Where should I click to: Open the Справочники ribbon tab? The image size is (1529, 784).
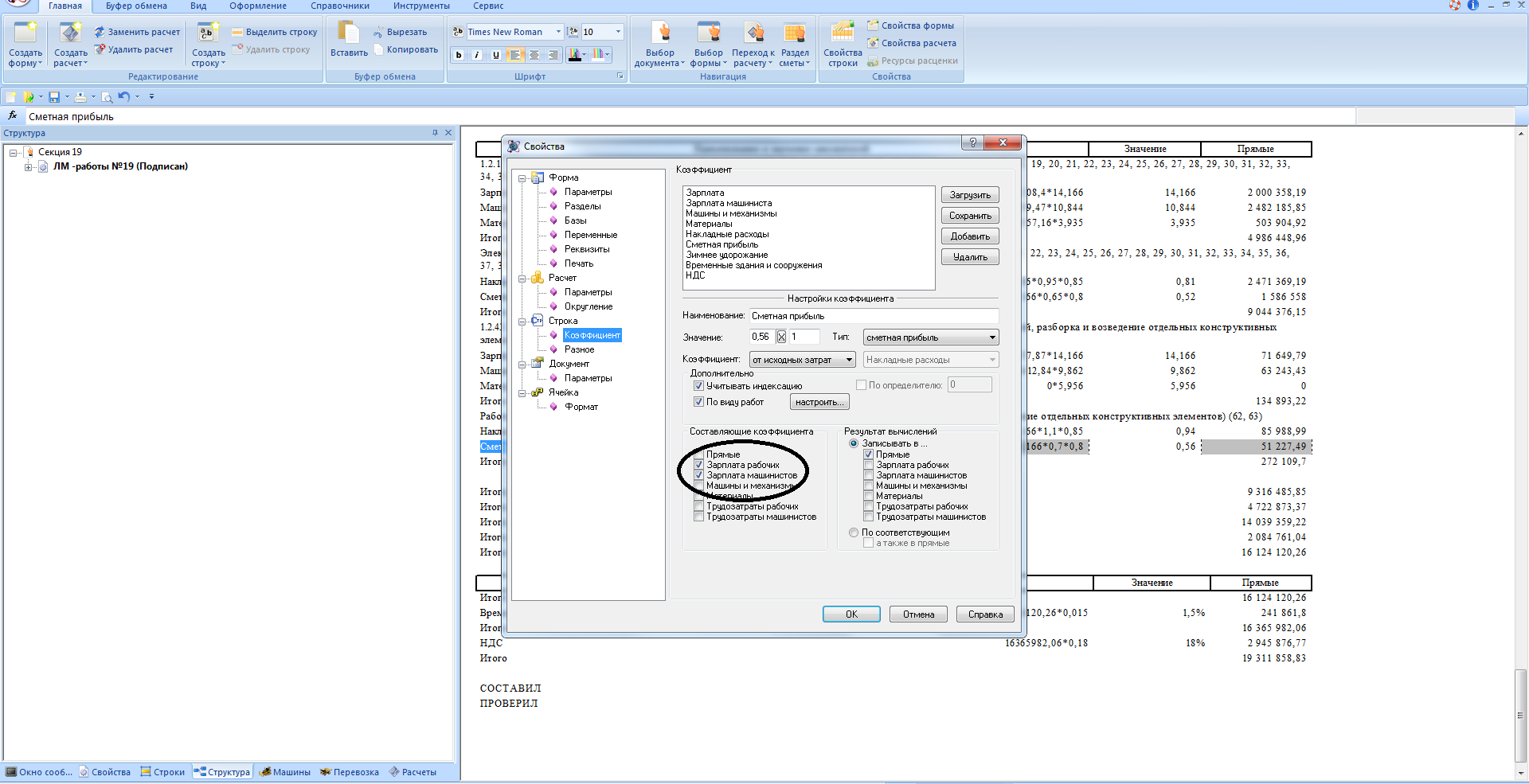[x=339, y=6]
